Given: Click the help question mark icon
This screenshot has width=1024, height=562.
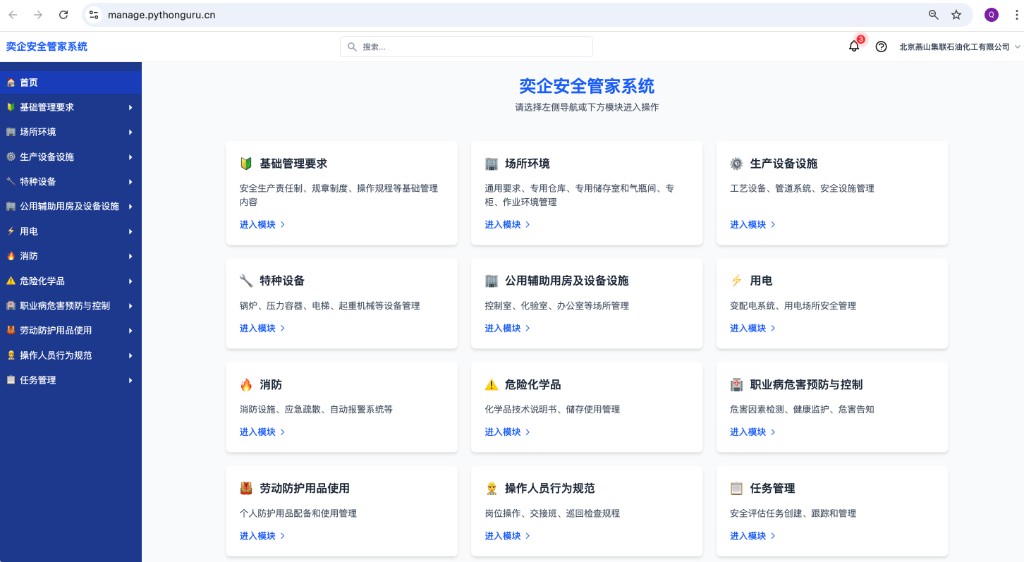Looking at the screenshot, I should (881, 47).
